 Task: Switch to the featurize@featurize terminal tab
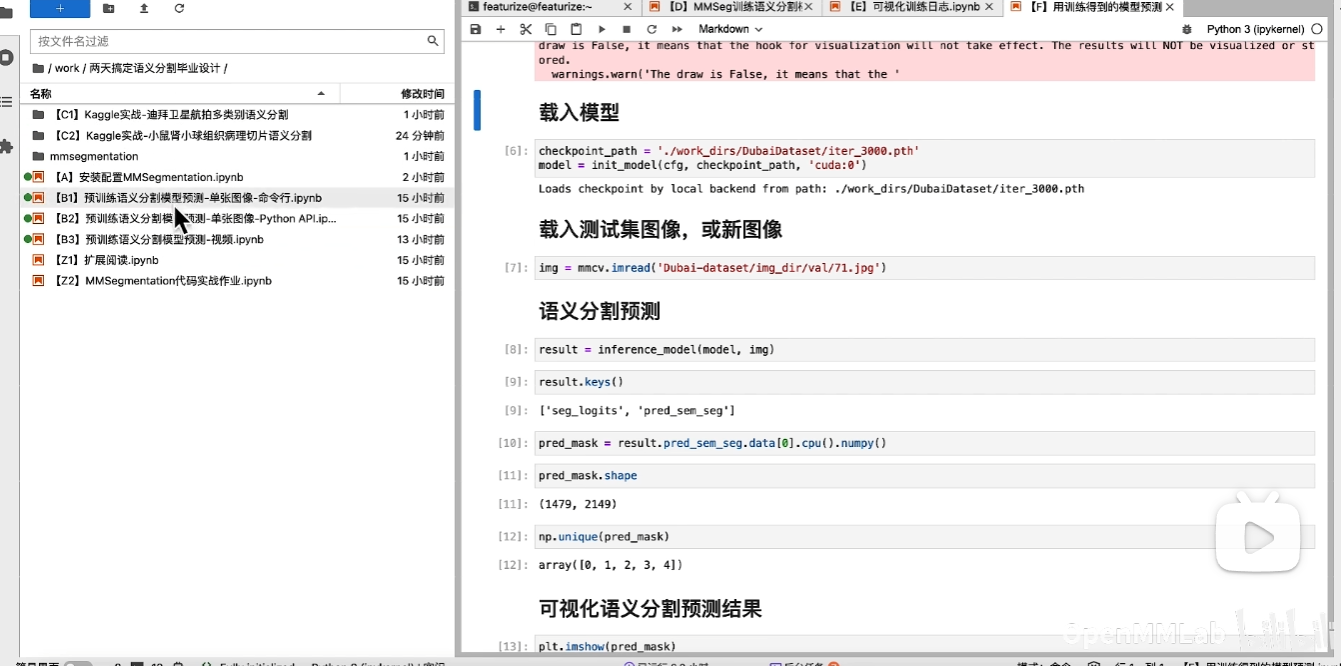538,7
